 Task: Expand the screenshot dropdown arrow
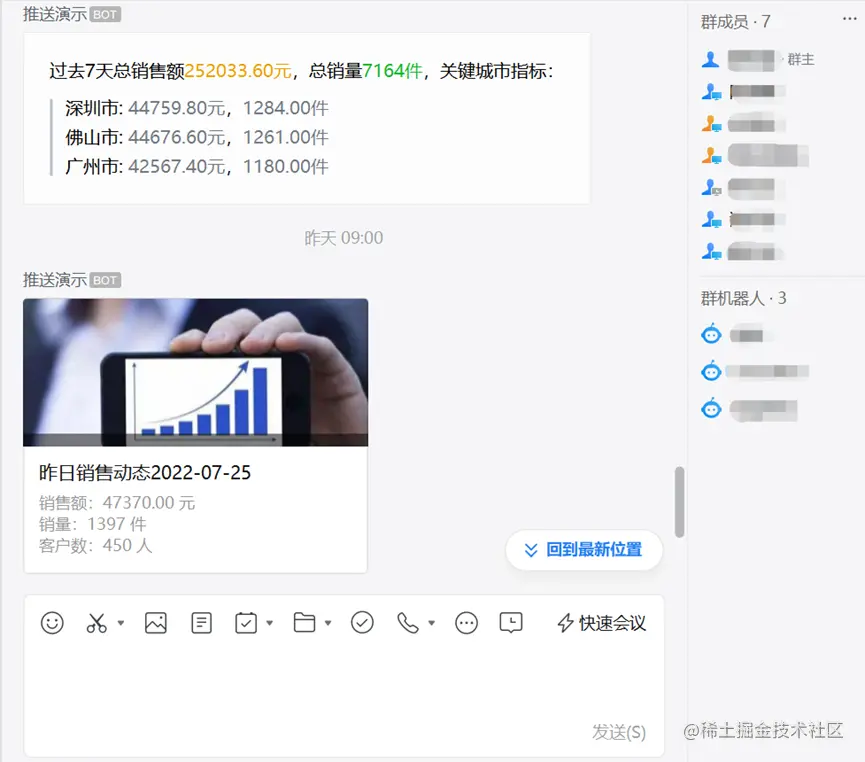[x=121, y=623]
